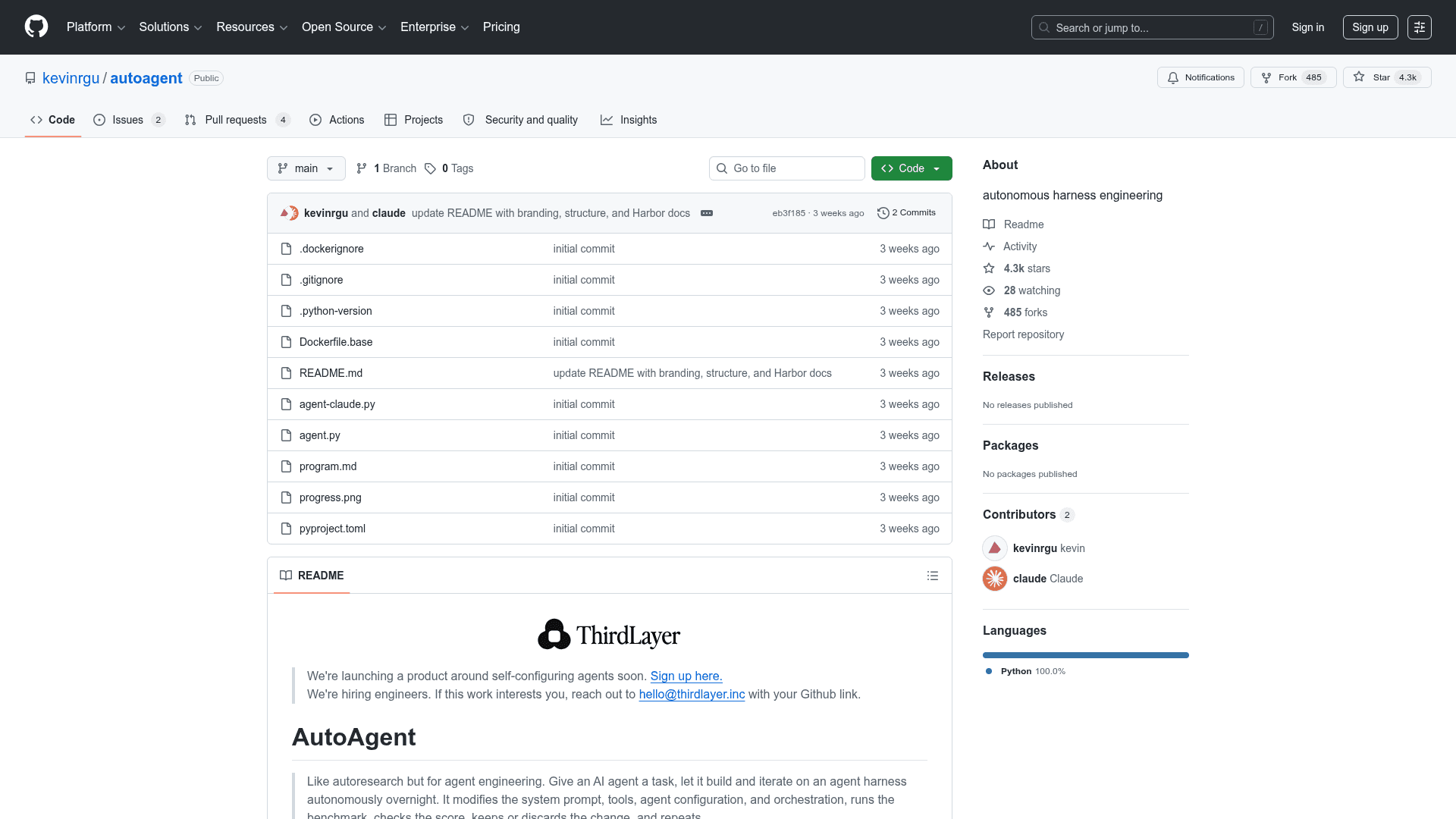Open appearance settings icon in header
This screenshot has height=819, width=1456.
point(1419,27)
